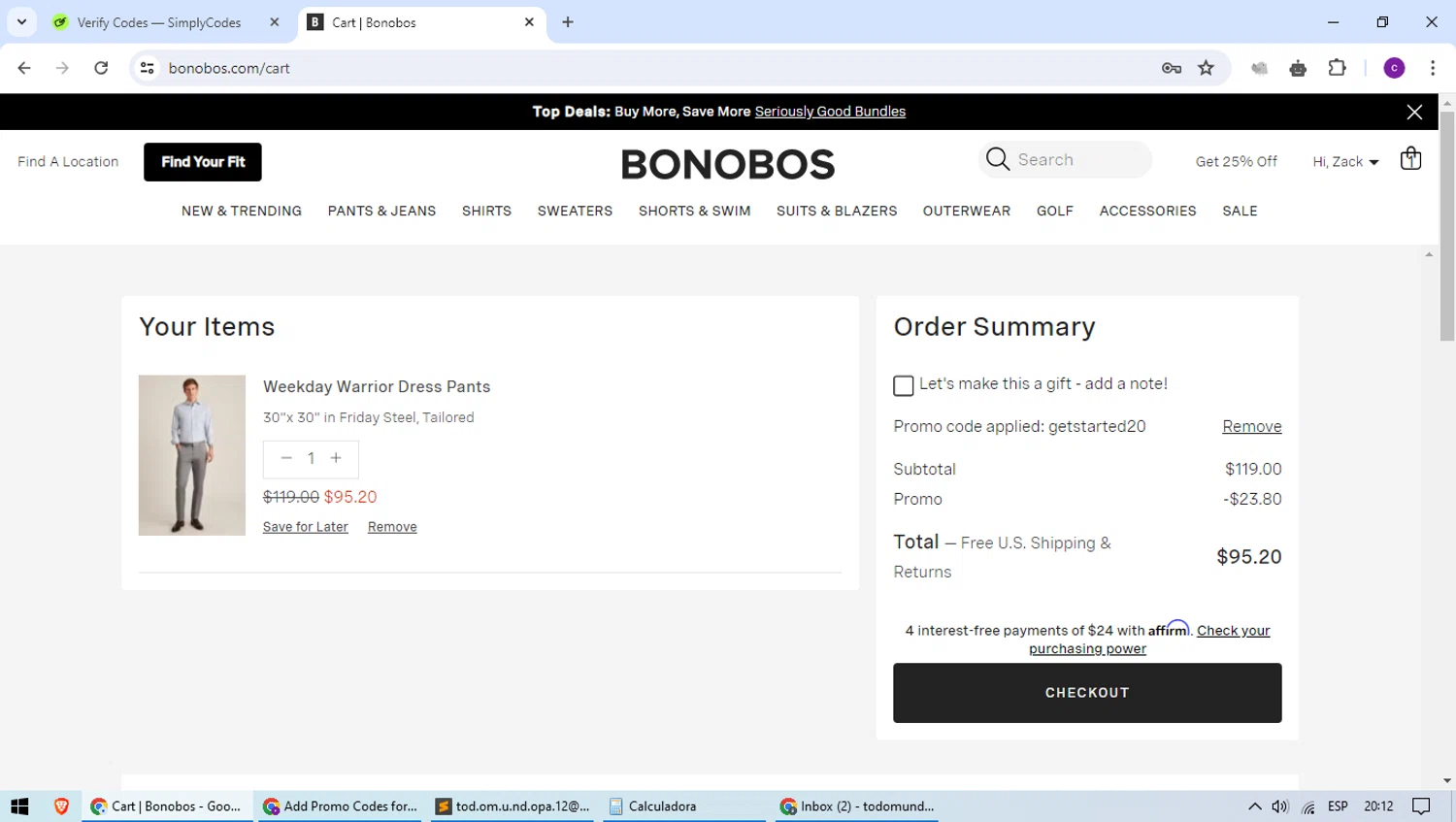The image size is (1456, 822).
Task: Close the Verify Codes SimplyCodes tab
Action: [275, 22]
